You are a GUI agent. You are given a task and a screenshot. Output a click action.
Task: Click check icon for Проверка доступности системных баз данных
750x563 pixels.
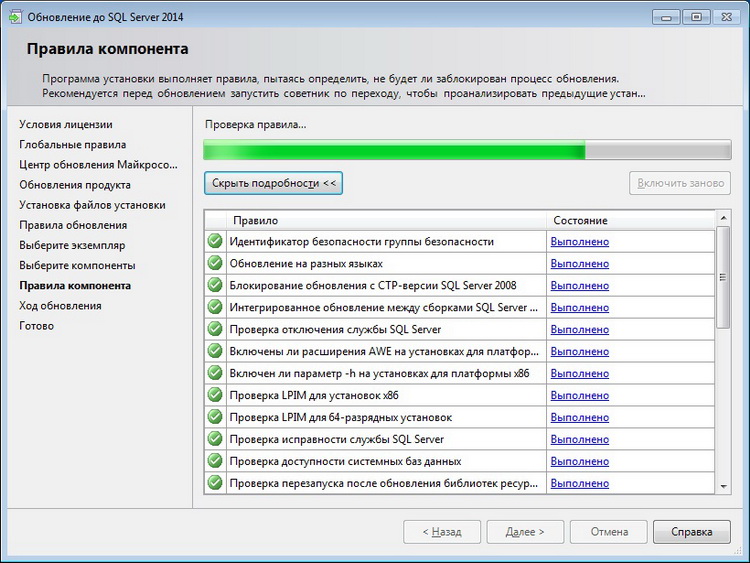[x=215, y=461]
